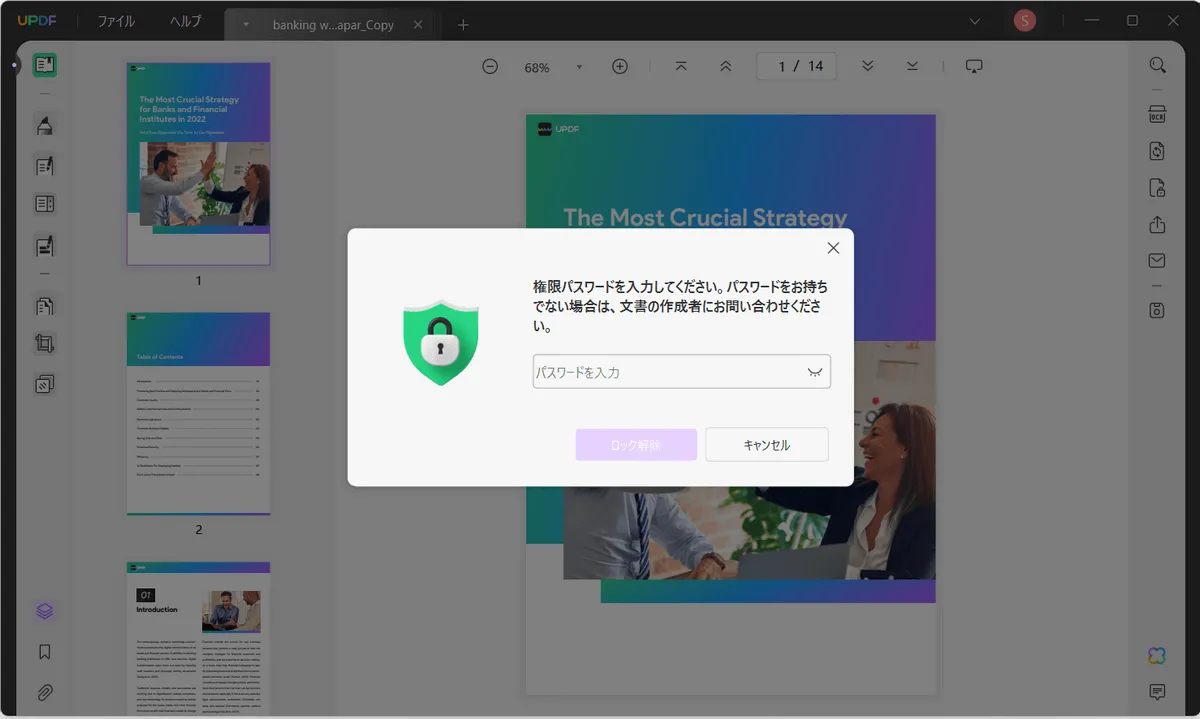
Task: Select page 1 thumbnail
Action: pyautogui.click(x=198, y=164)
